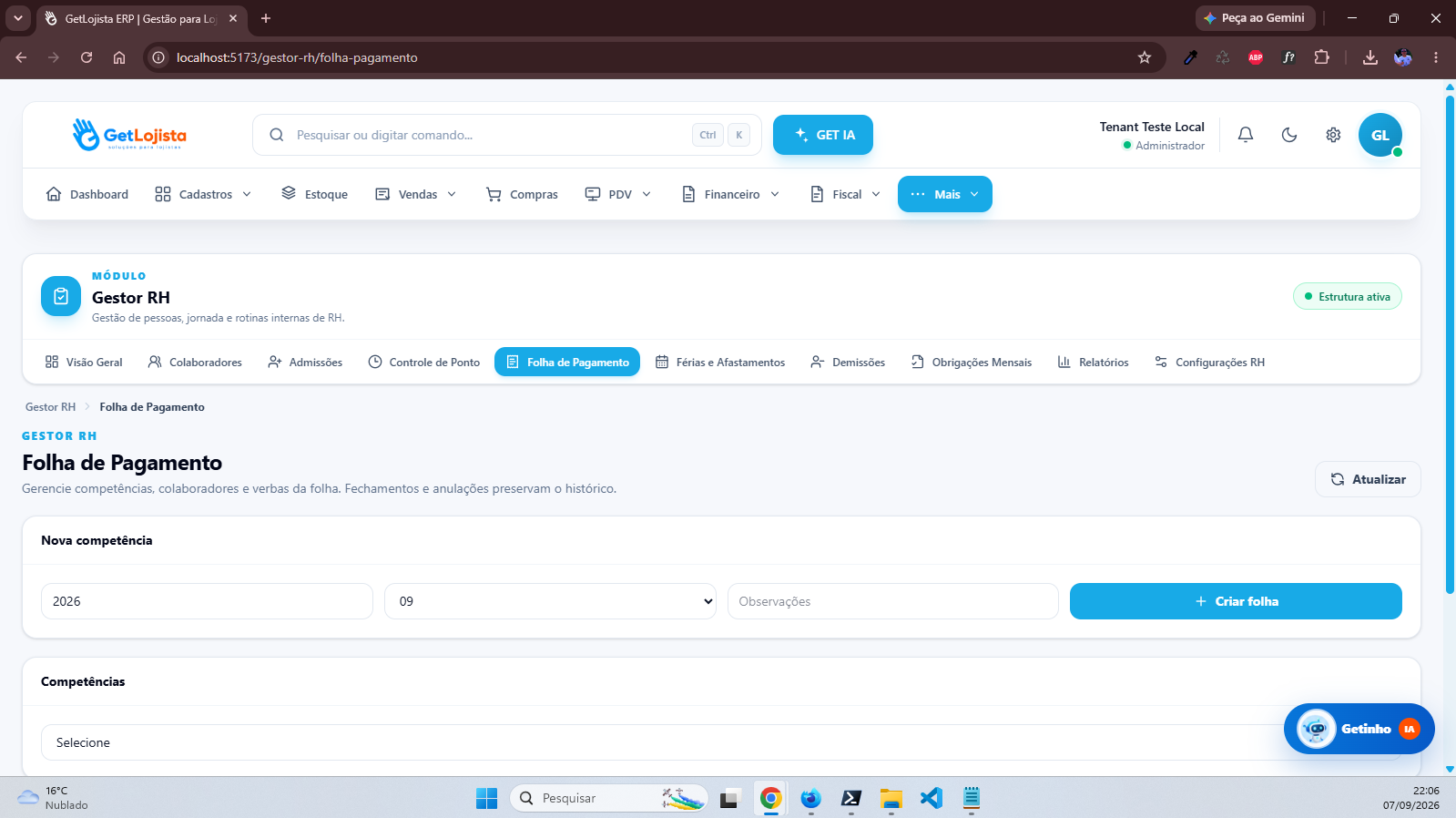Focus the Pesquisar ou digitar comando search
Viewport: 1456px width, 818px height.
click(507, 135)
